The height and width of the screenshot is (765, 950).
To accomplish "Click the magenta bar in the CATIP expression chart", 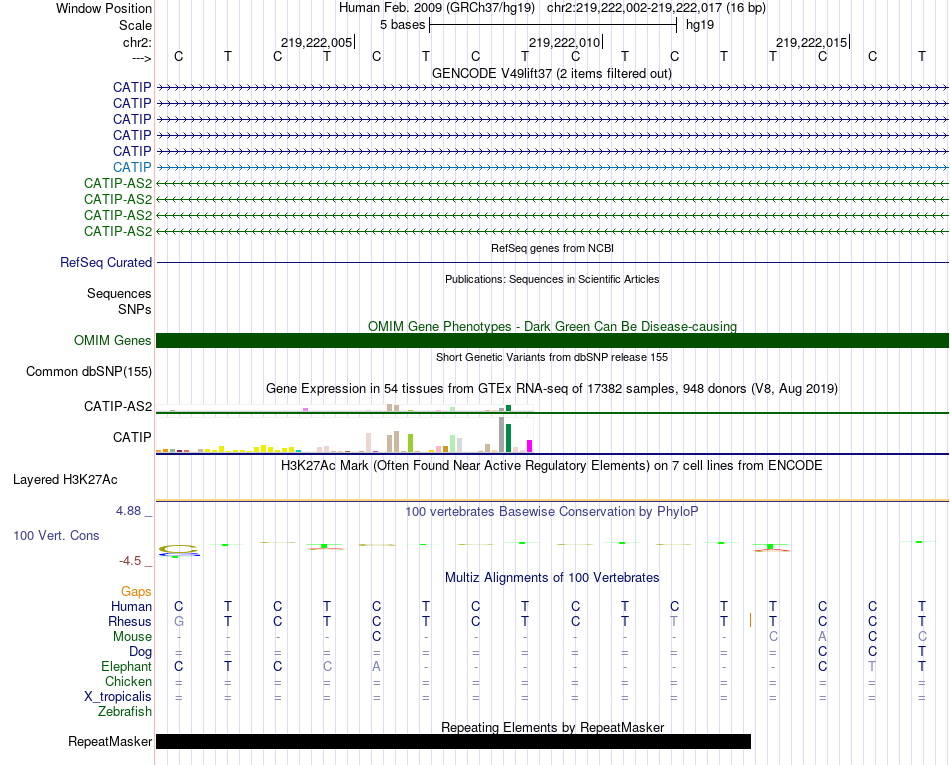I will 530,446.
